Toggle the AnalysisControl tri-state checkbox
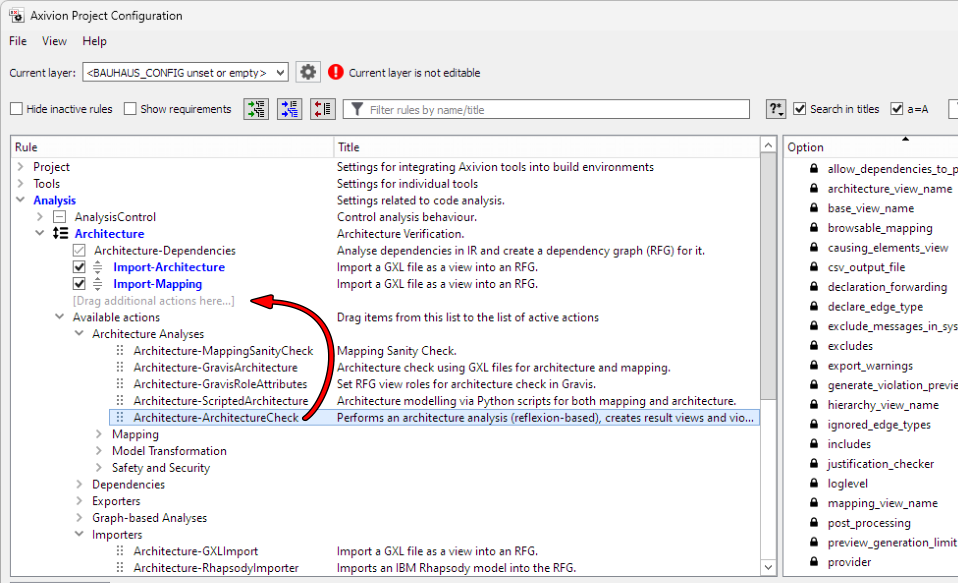Screen dimensions: 958x583 [x=59, y=217]
